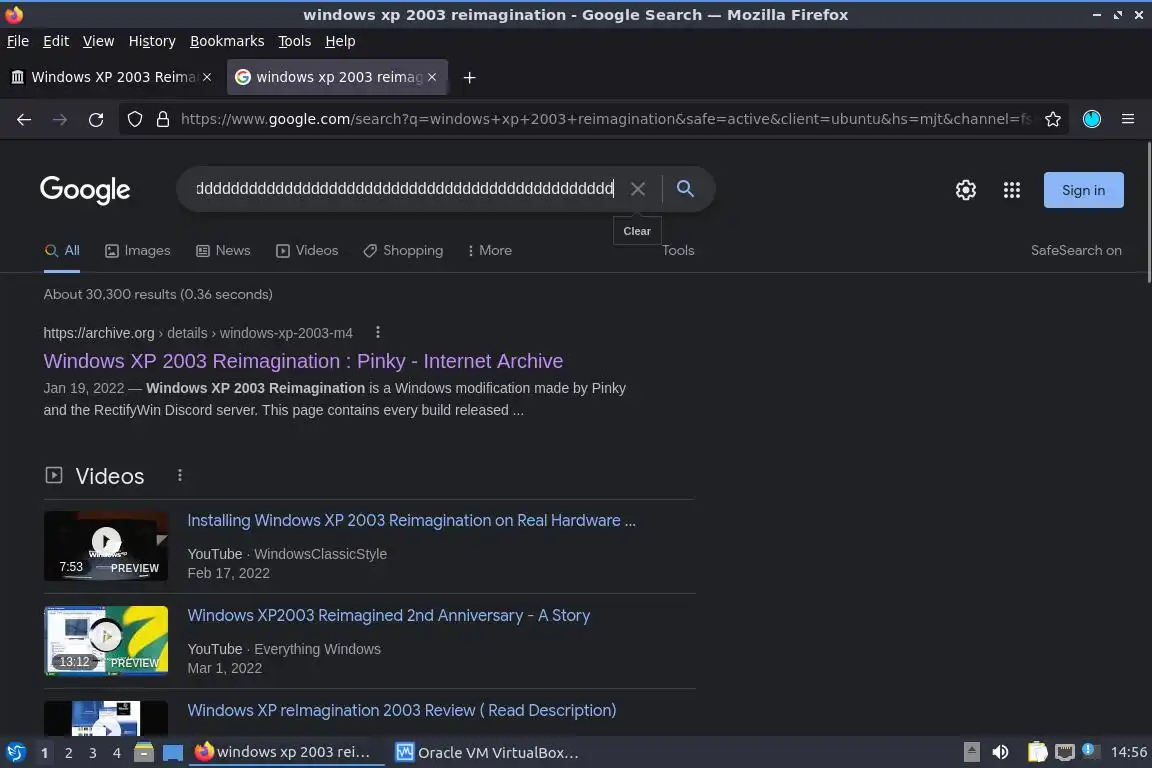Viewport: 1152px width, 768px height.
Task: Click the page vertical scrollbar
Action: 1148,213
